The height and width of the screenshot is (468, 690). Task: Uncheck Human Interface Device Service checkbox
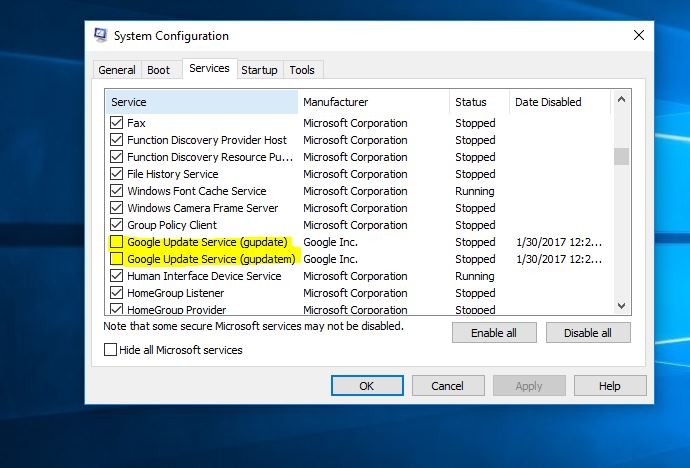116,276
